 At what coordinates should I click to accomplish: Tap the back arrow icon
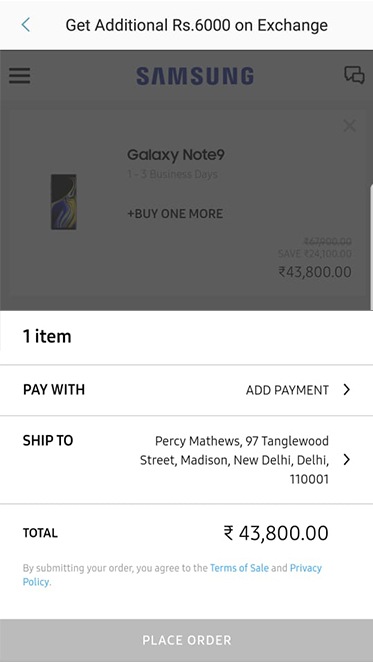26,25
